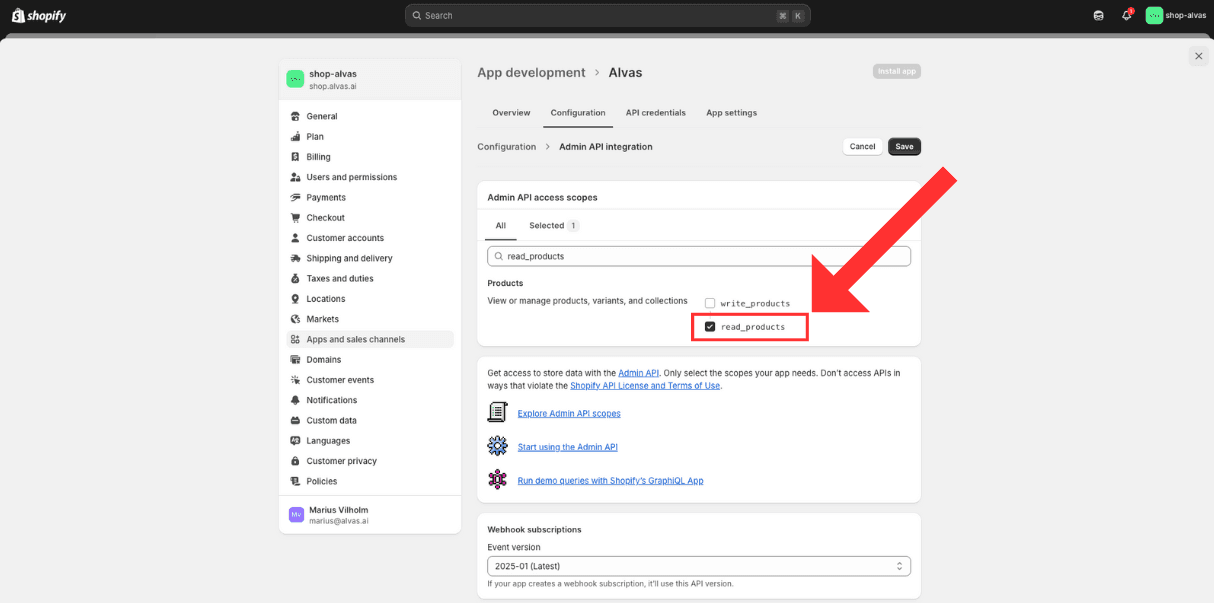
Task: Select the Configuration tab
Action: (x=578, y=112)
